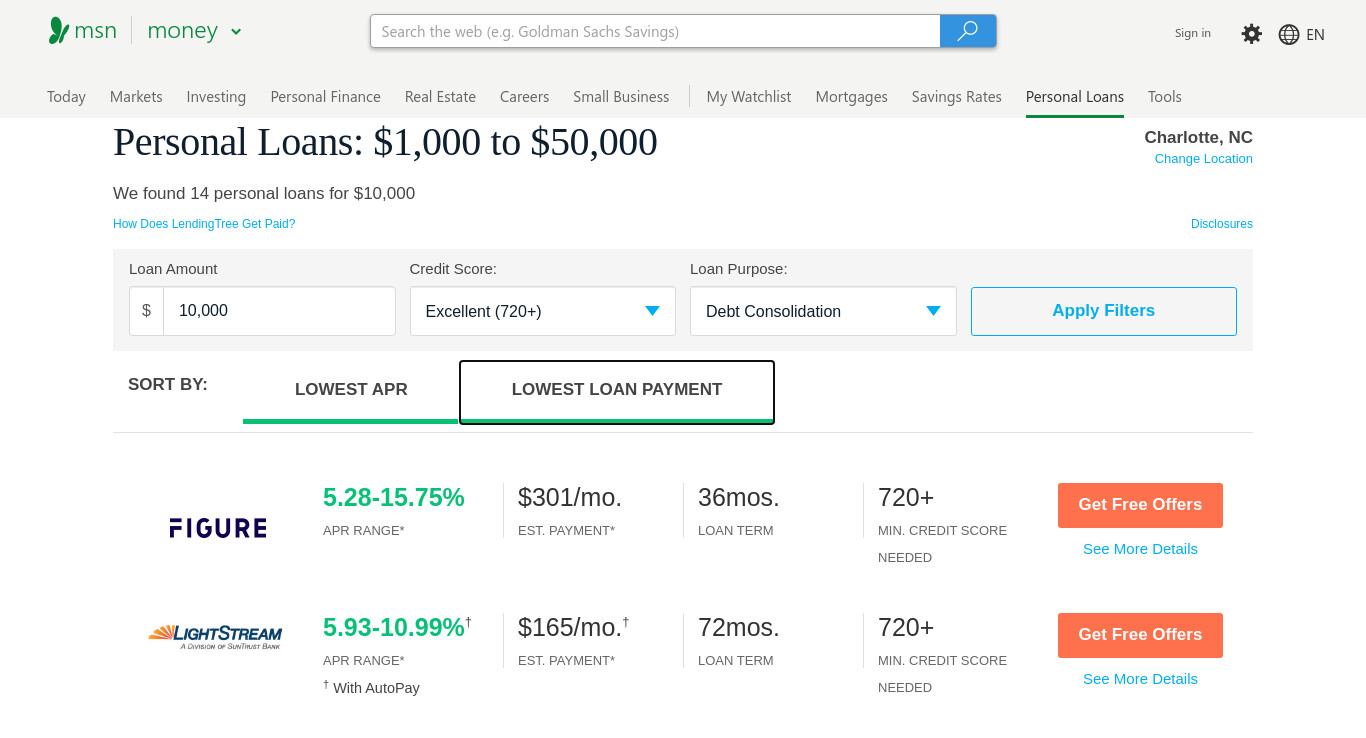Screen dimensions: 1366x738
Task: Click the Loan Amount input field
Action: 279,311
